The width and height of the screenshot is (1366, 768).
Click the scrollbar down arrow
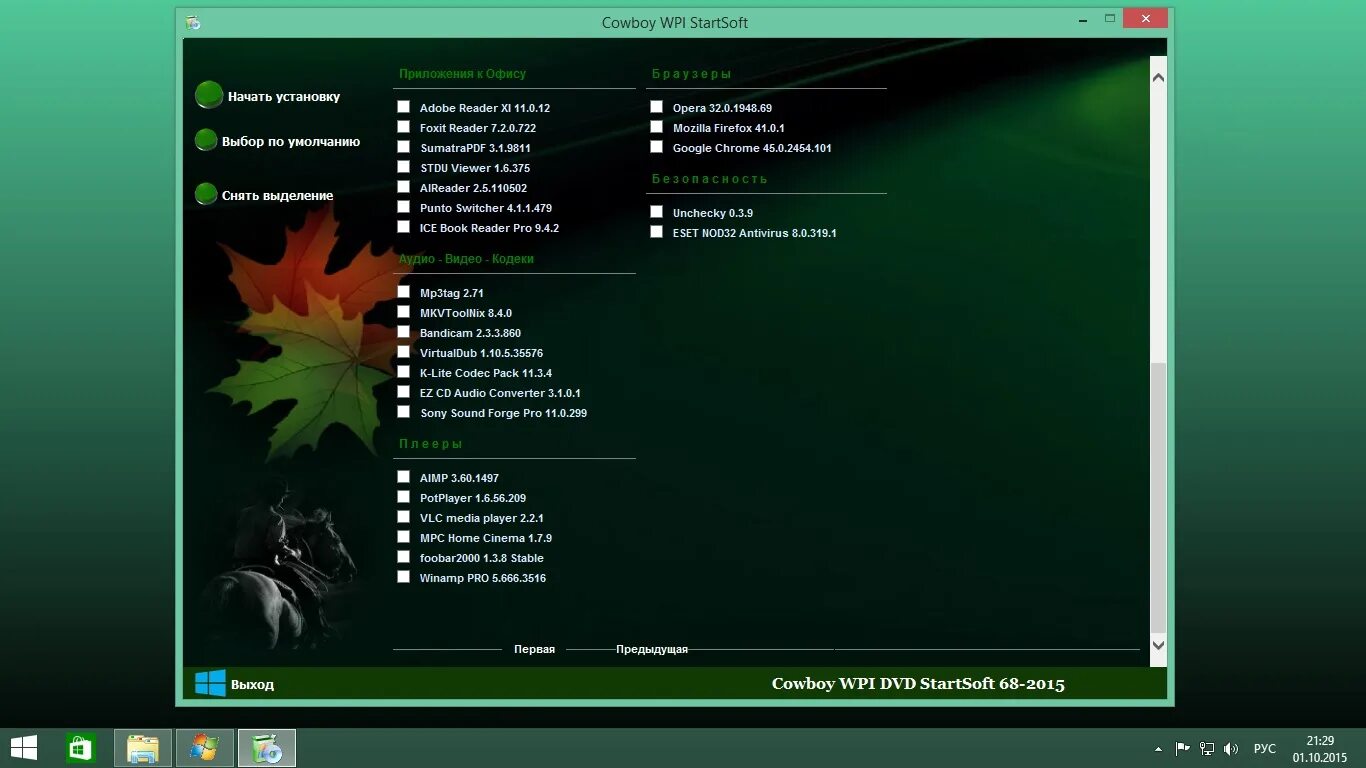point(1158,646)
